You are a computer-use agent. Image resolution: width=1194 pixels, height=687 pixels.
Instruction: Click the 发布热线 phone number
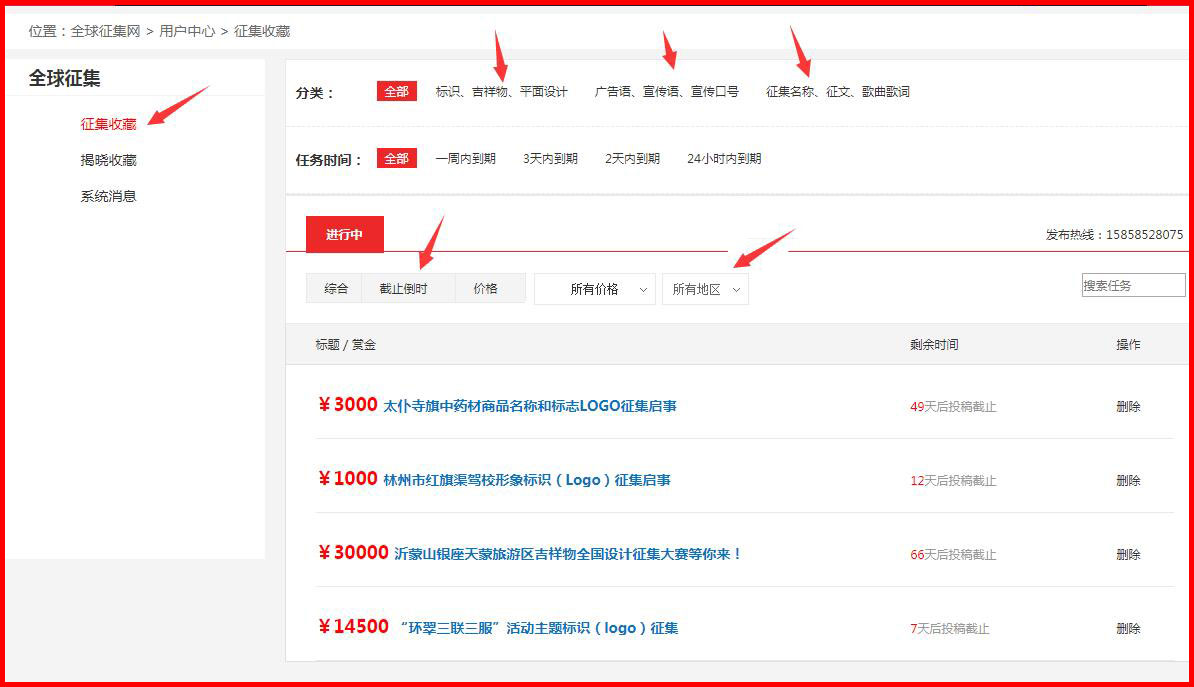pos(1145,235)
